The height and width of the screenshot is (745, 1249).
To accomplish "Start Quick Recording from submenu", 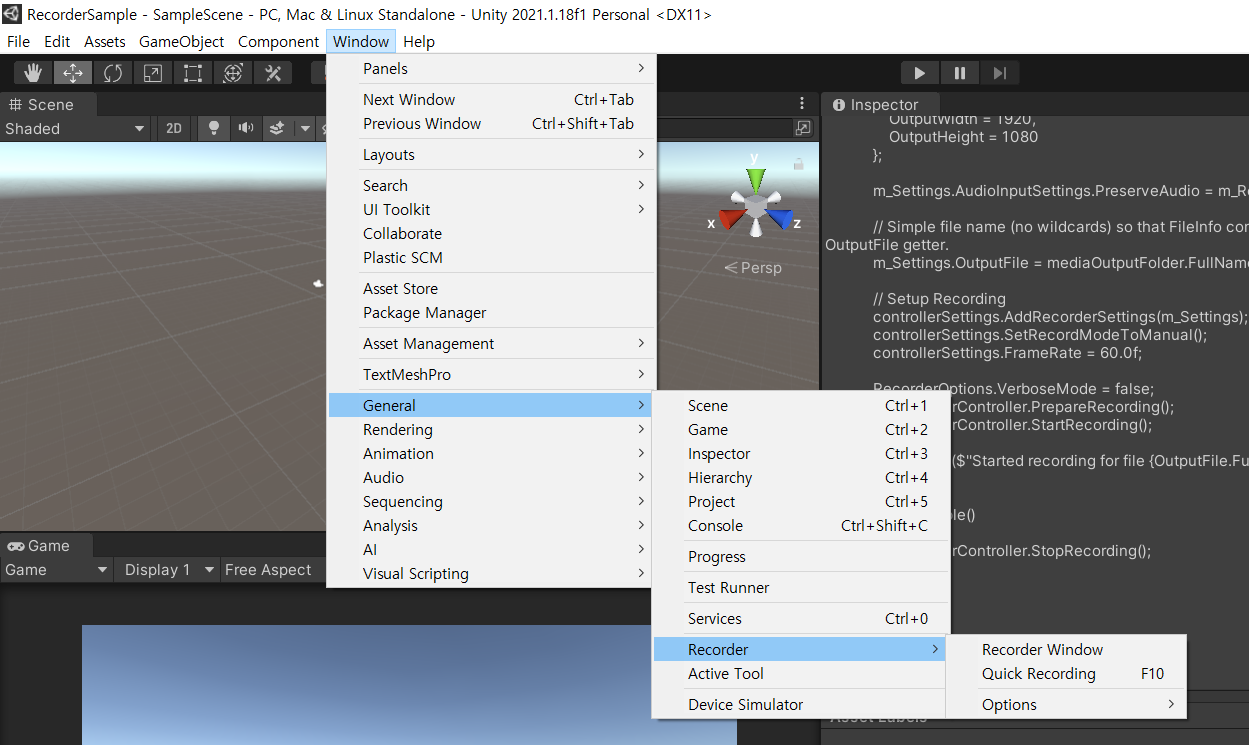I will click(x=1066, y=673).
